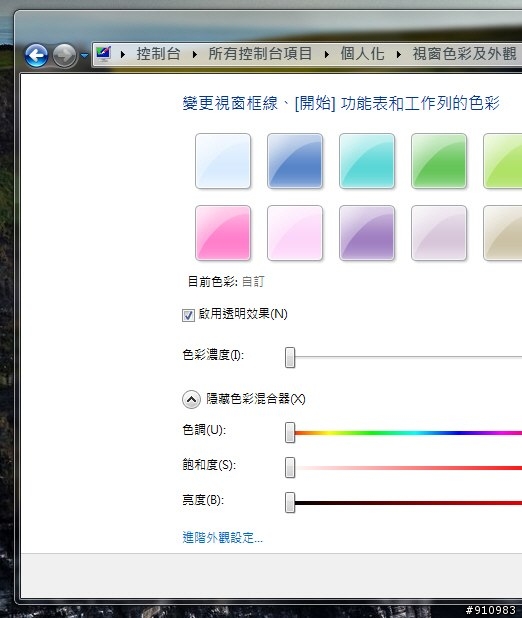Image resolution: width=522 pixels, height=618 pixels.
Task: Navigate to 個人化 breadcrumb
Action: coord(362,54)
